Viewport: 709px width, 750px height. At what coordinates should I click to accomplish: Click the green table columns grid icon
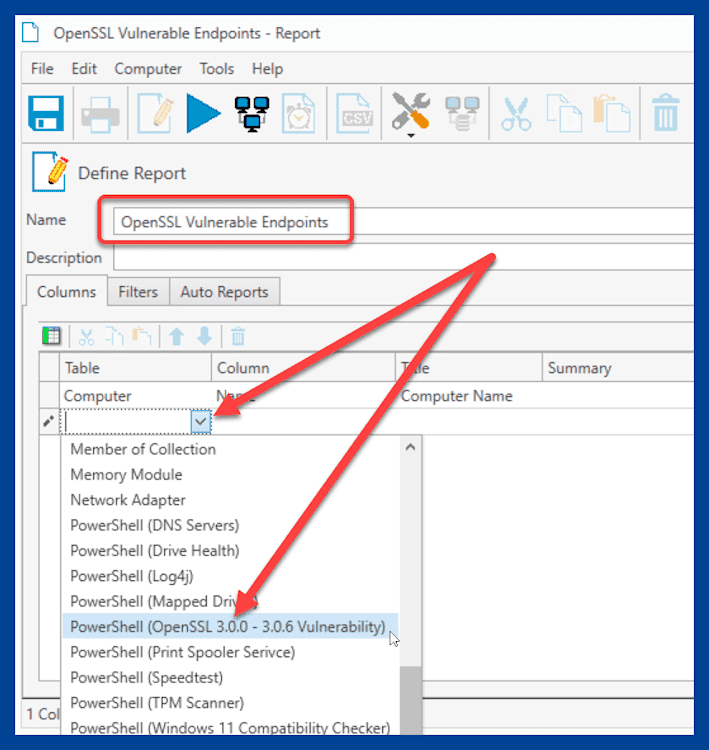(x=51, y=336)
